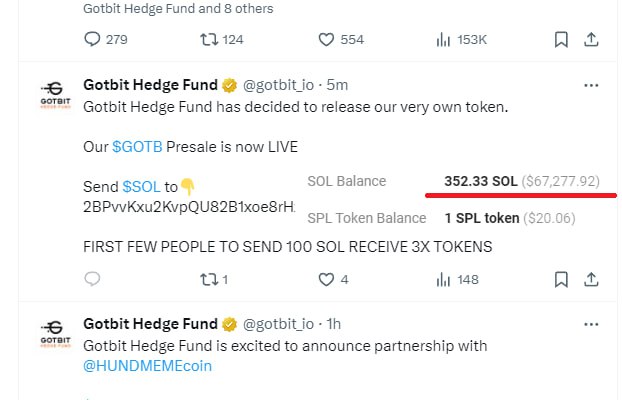The height and width of the screenshot is (400, 622).
Task: Share the GOTB presale tweet
Action: click(x=591, y=279)
